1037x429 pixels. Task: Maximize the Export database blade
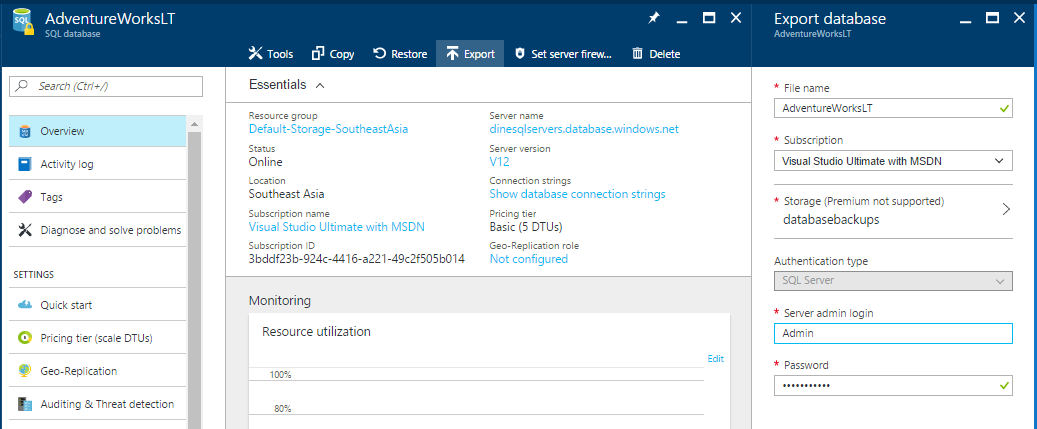click(992, 19)
